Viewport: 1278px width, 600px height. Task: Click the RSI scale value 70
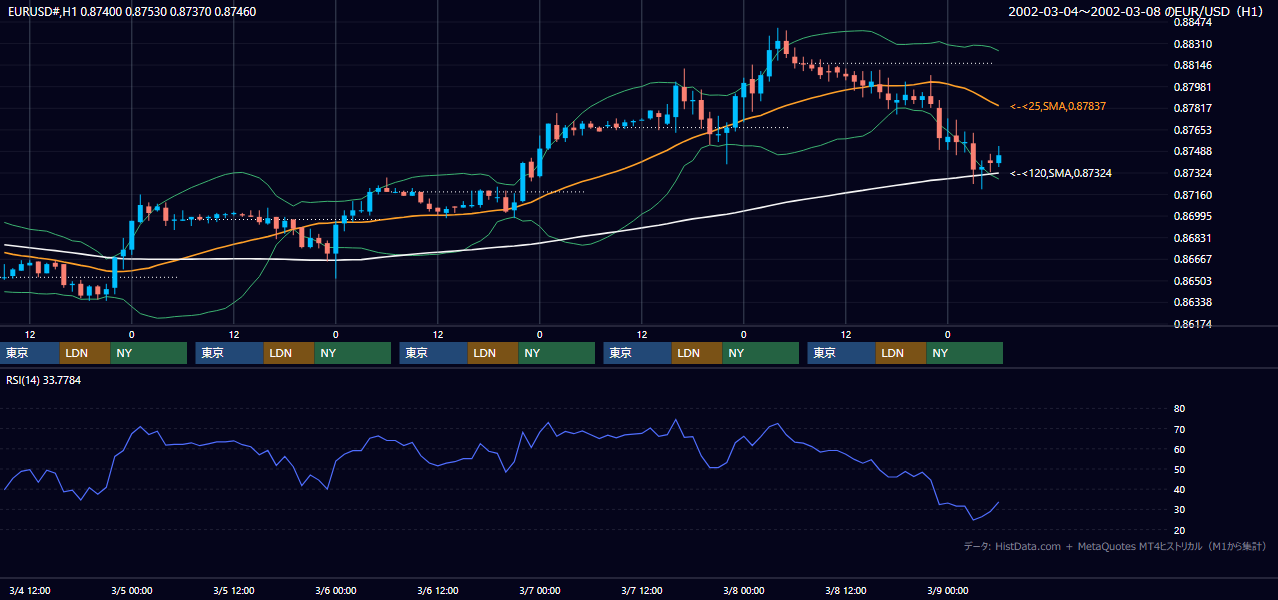pos(1179,429)
